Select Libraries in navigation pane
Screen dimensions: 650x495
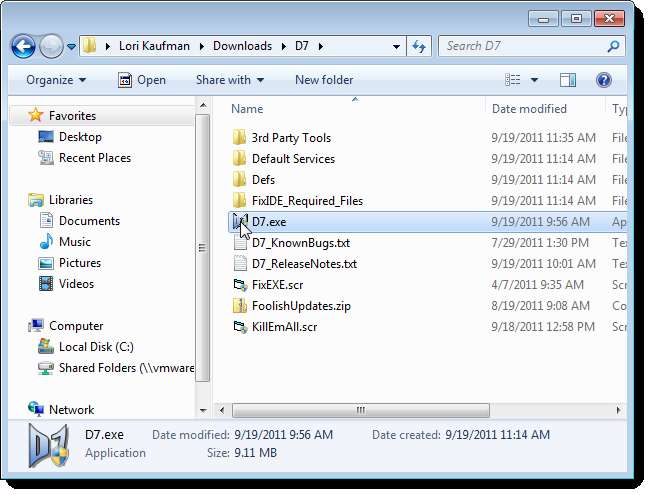tap(71, 200)
